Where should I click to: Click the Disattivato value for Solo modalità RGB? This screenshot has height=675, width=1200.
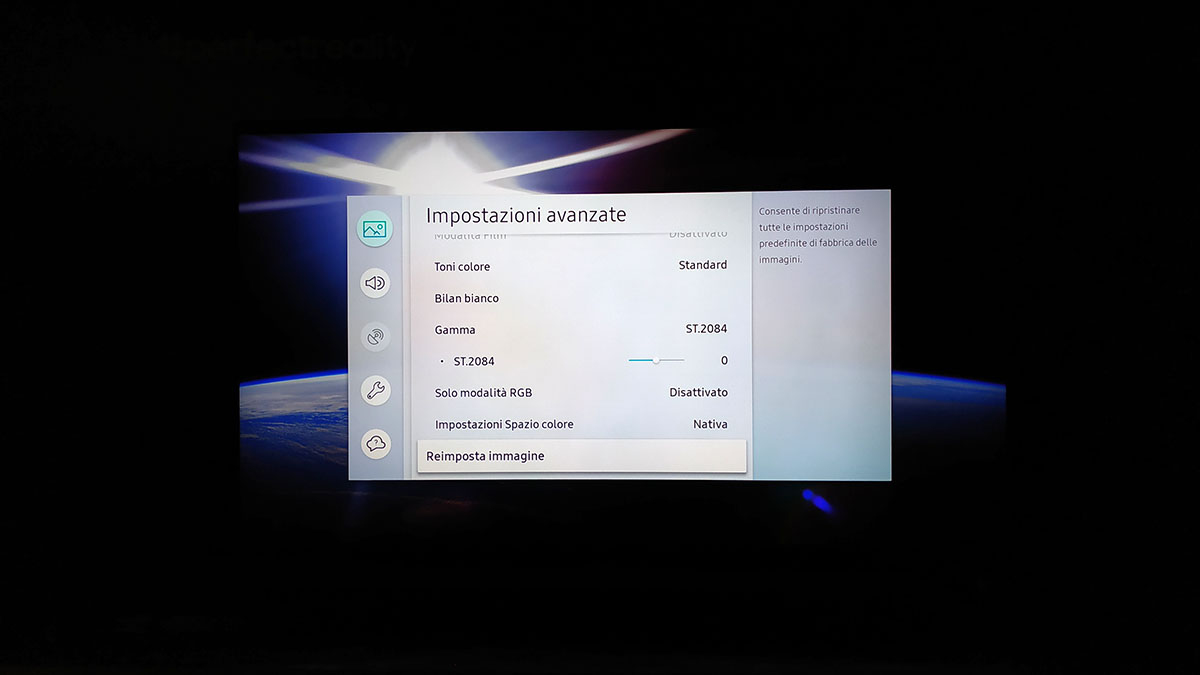(x=698, y=393)
